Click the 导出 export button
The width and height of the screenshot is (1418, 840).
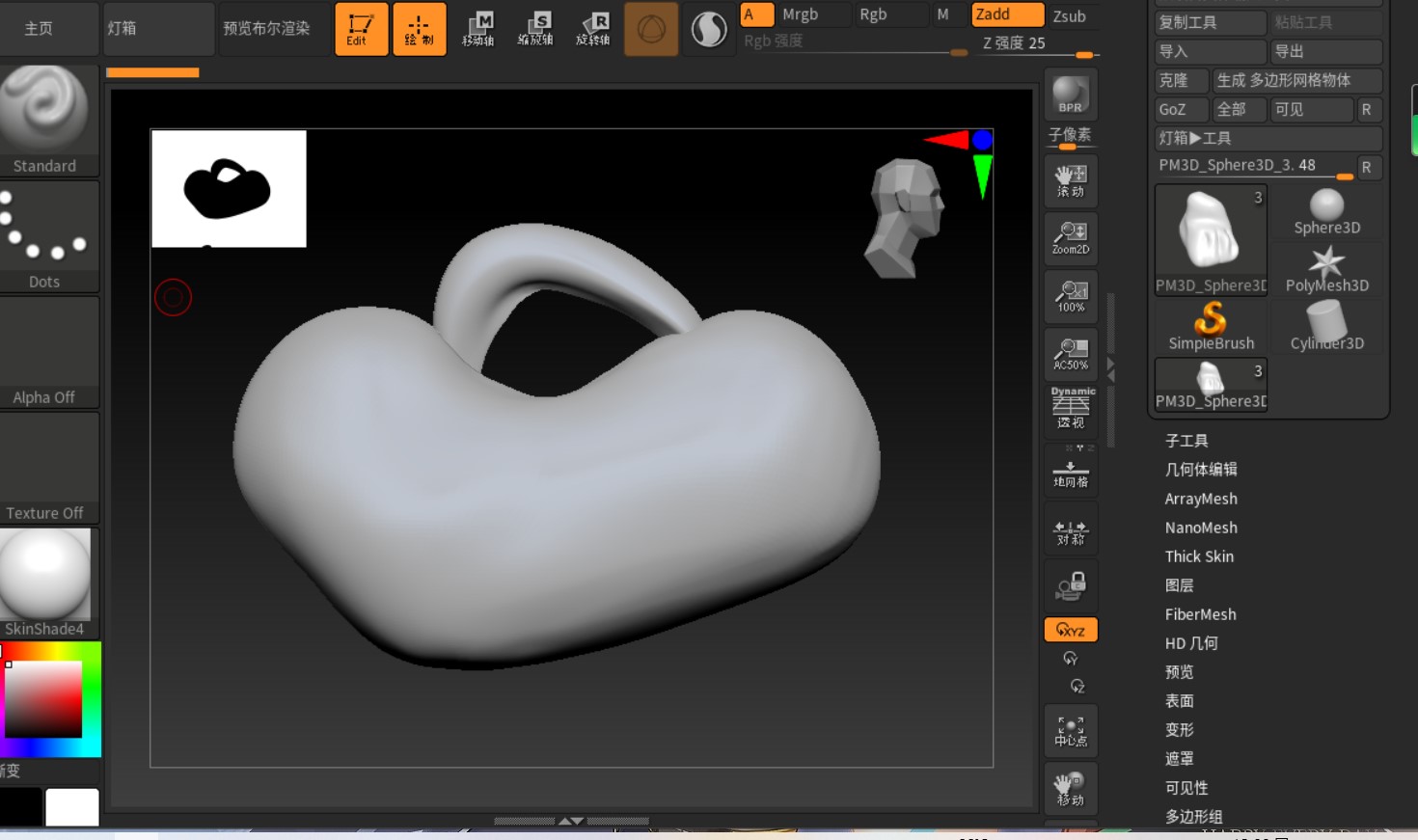[x=1326, y=51]
